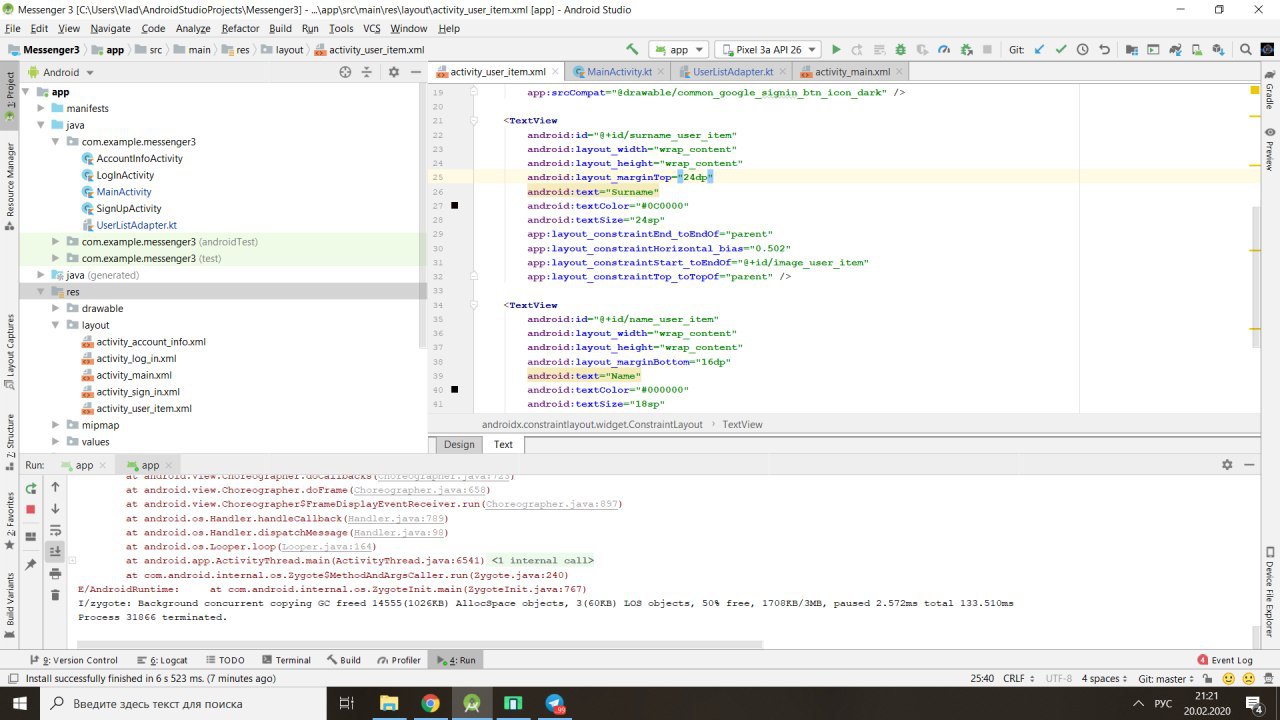Image resolution: width=1280 pixels, height=720 pixels.
Task: Open Version Control tool window
Action: click(x=74, y=660)
